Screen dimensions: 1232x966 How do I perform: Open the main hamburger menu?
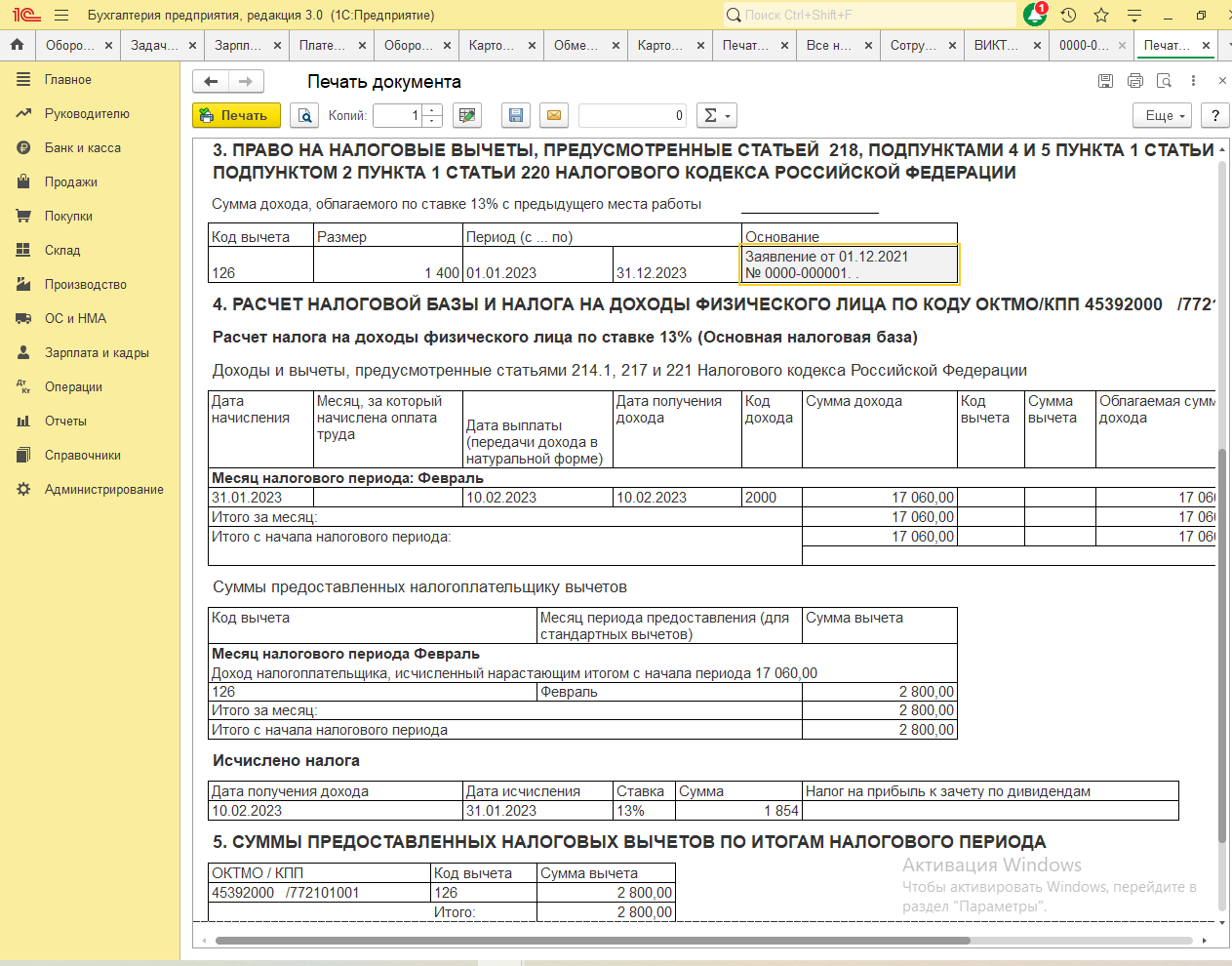pos(62,15)
